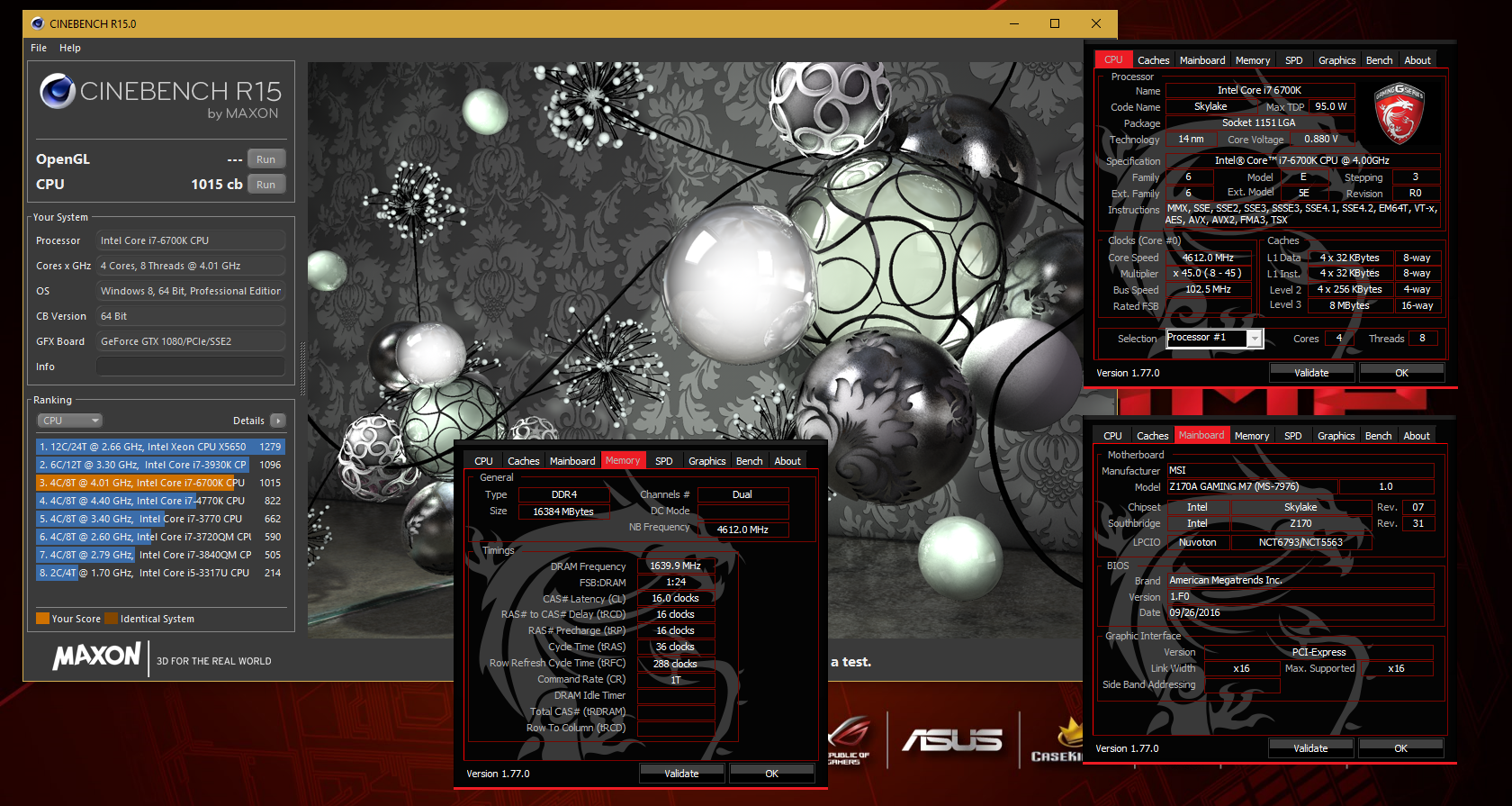Open Graphics tab in Mainboard CPU-Z window
Screen dimensions: 1512x806
[1336, 436]
